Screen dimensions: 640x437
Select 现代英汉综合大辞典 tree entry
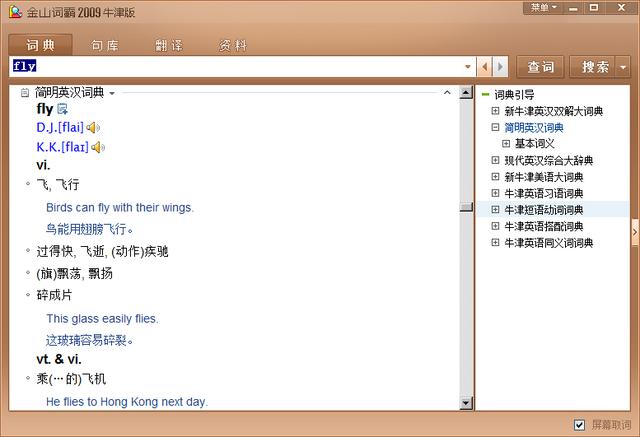tap(549, 160)
